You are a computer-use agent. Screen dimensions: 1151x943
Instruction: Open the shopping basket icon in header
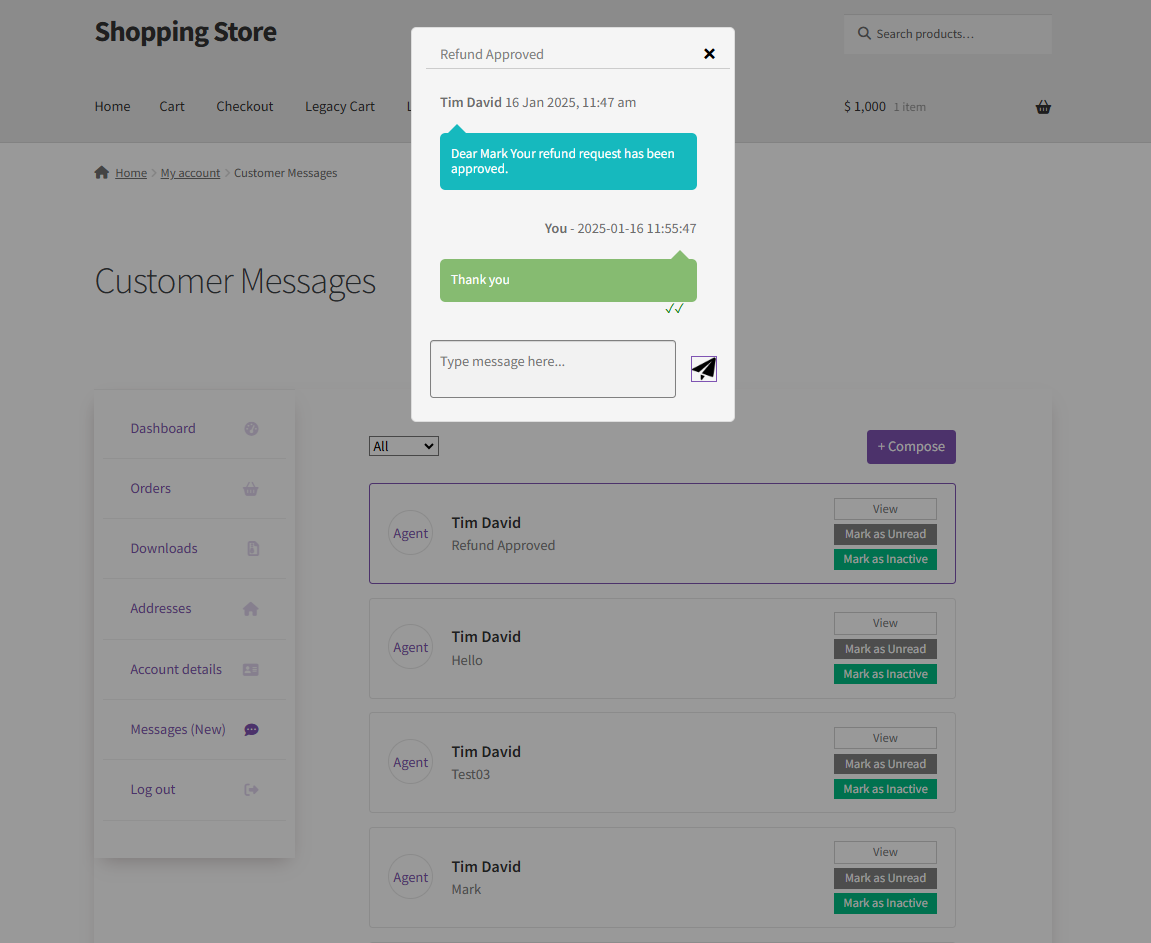point(1043,107)
